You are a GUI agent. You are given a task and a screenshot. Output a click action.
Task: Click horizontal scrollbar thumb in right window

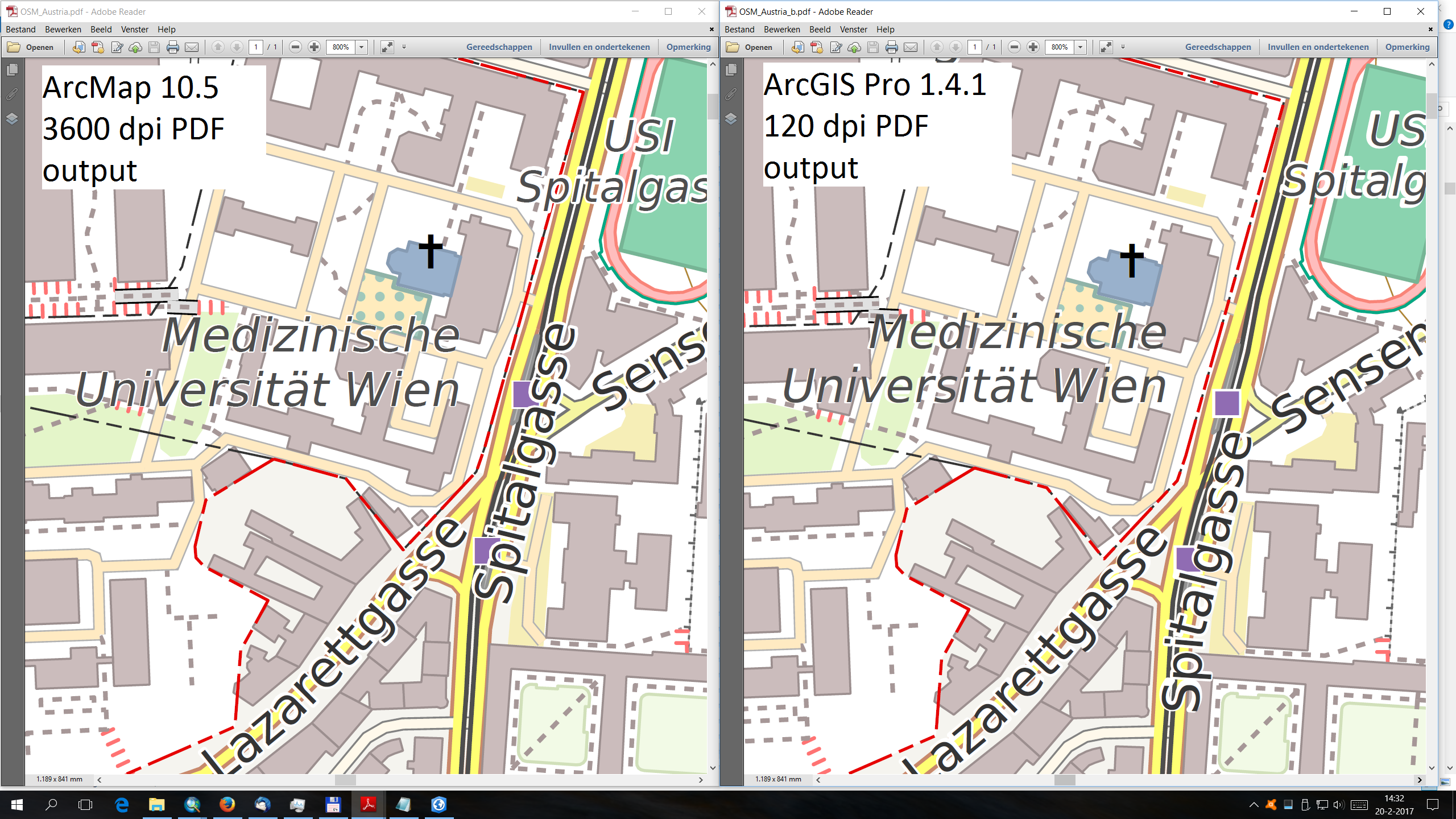[1065, 780]
